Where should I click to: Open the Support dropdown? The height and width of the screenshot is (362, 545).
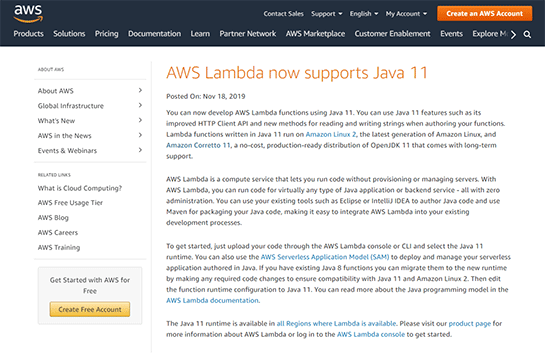[x=327, y=14]
